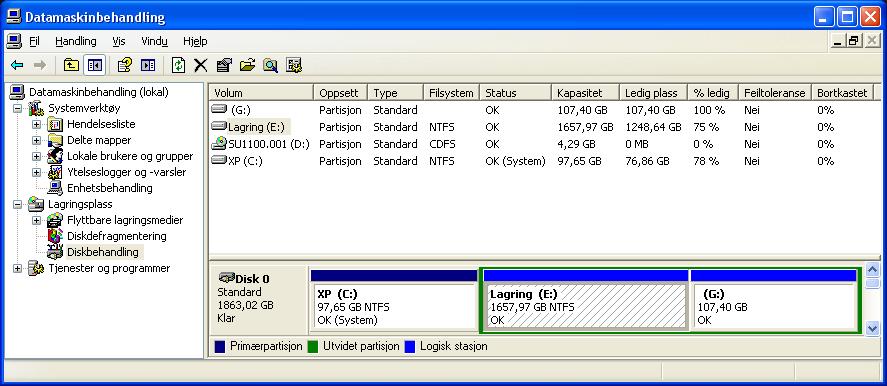
Task: Select the XP (C:) volume row
Action: 540,161
